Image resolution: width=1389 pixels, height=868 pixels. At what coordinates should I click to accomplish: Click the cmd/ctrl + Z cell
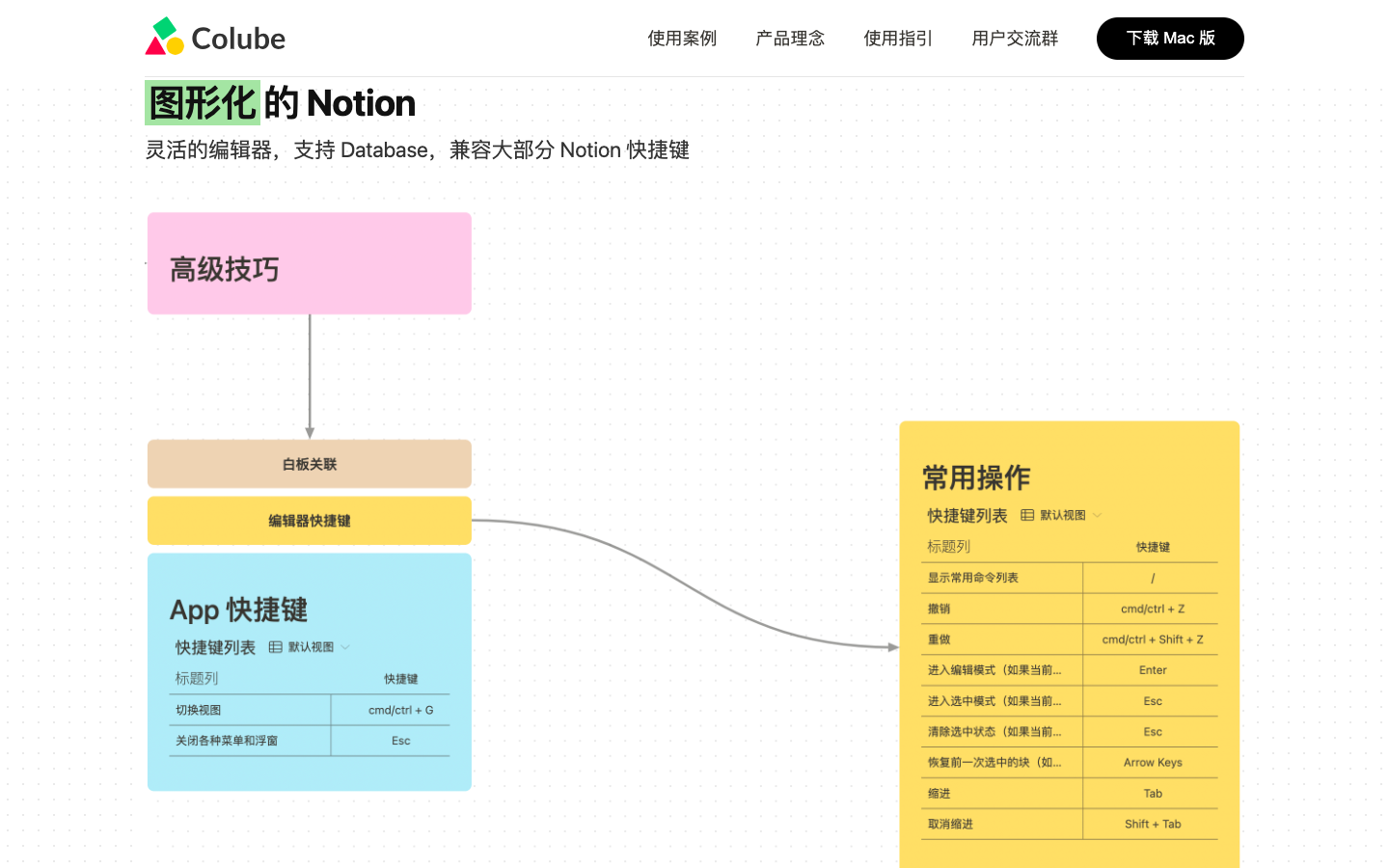(x=1153, y=609)
